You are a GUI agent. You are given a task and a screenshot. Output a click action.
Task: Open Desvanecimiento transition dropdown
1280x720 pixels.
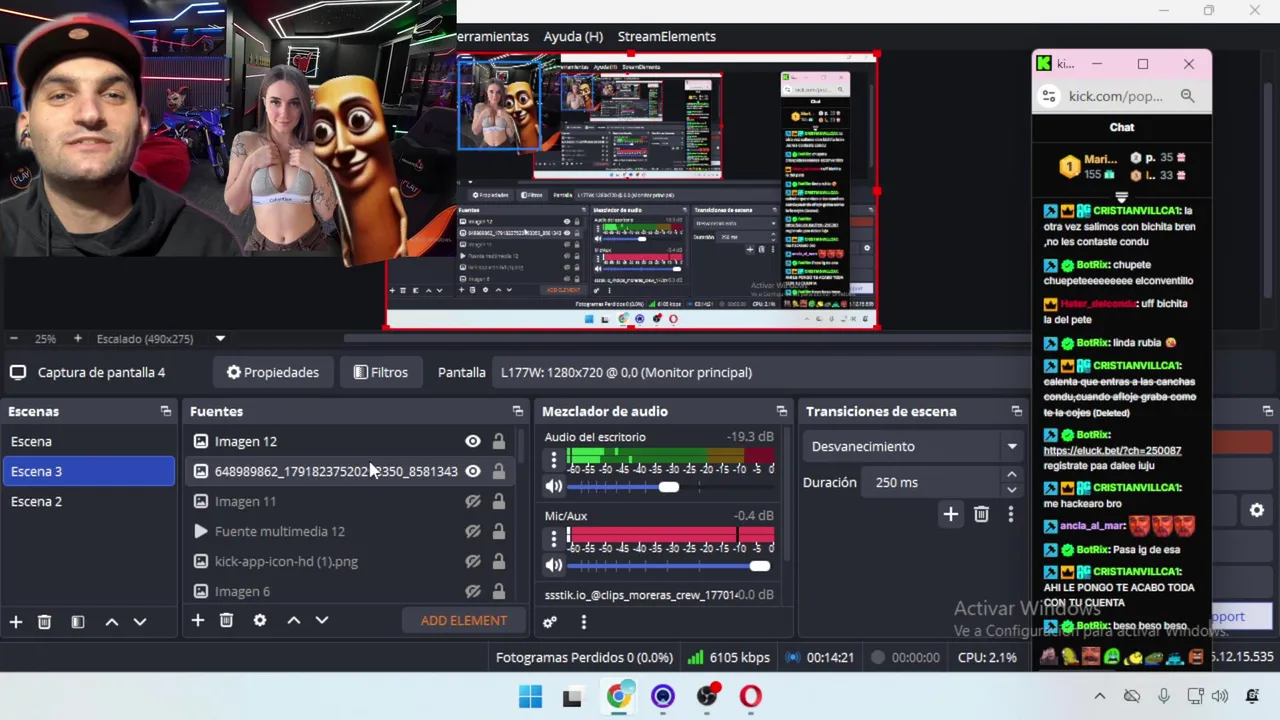pyautogui.click(x=914, y=446)
